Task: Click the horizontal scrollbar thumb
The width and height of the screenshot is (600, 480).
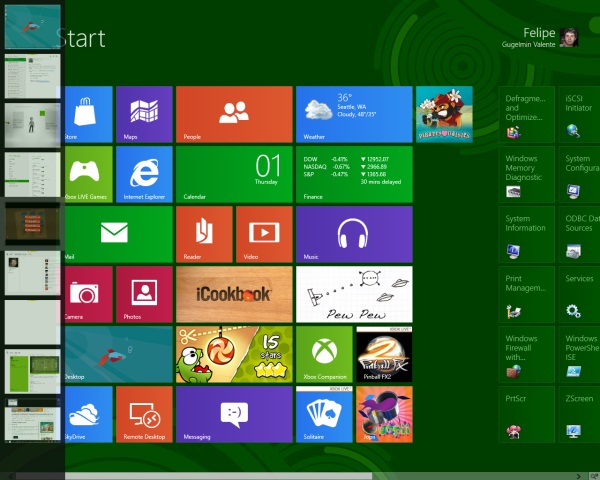Action: point(193,476)
